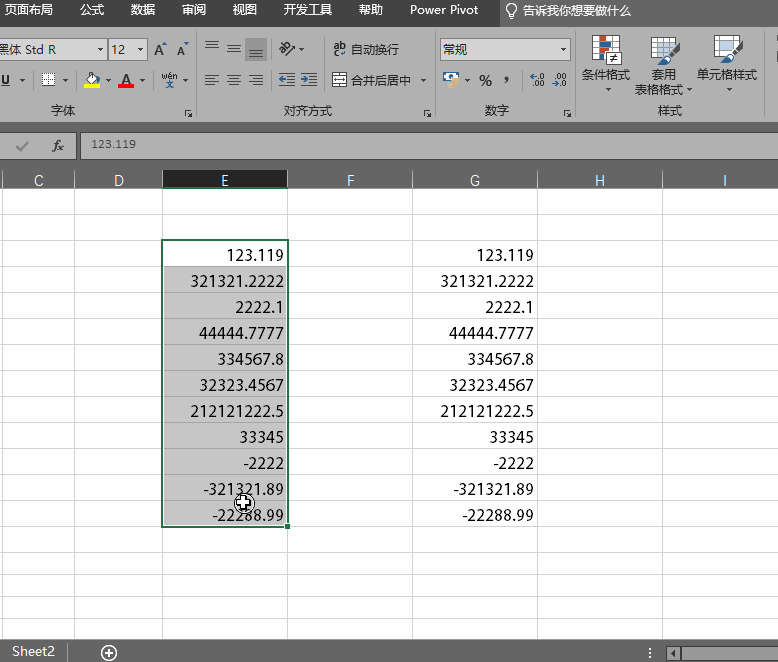Screen dimensions: 778x662
Task: Click the Percent Style icon
Action: (485, 80)
